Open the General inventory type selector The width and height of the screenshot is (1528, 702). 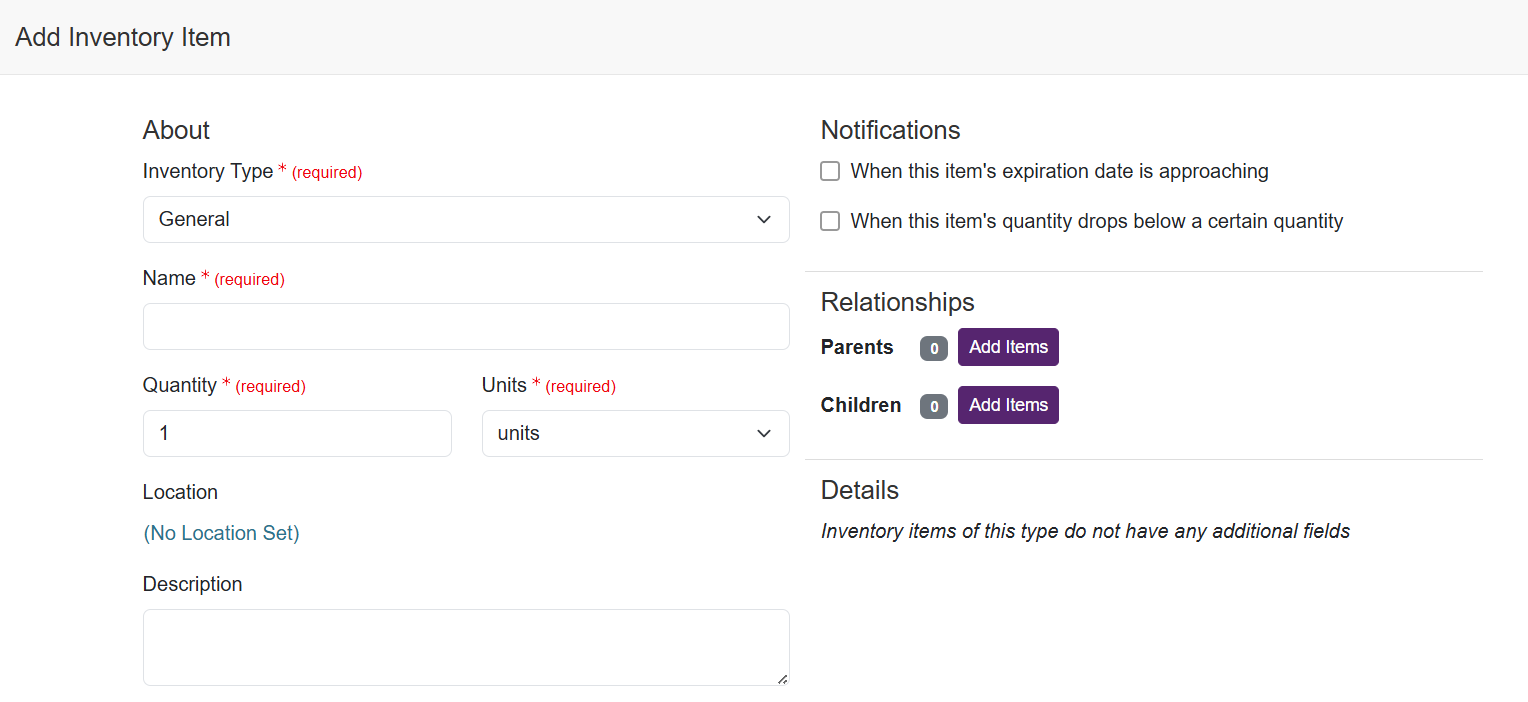coord(465,219)
